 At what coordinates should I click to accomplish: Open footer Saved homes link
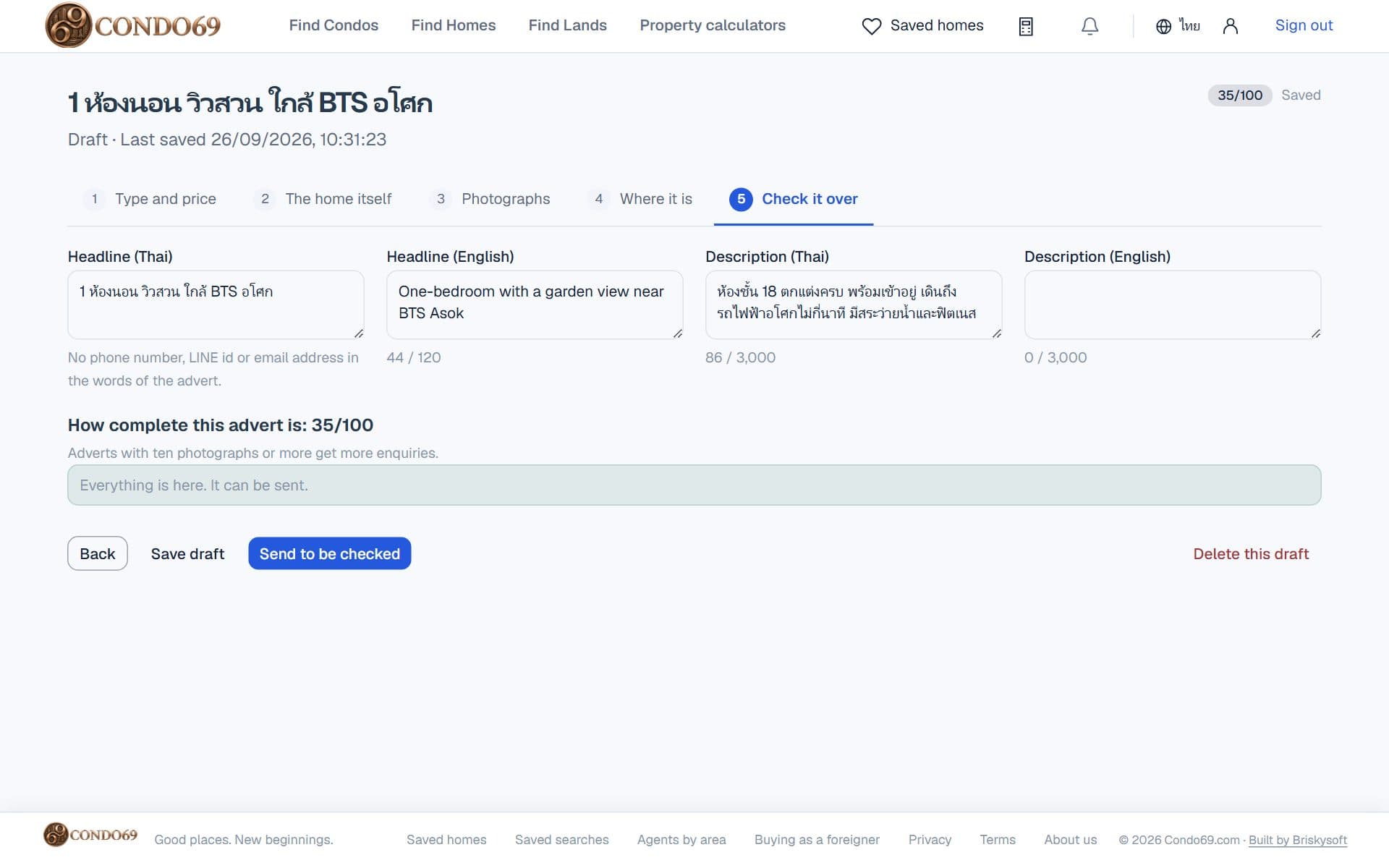(x=446, y=840)
